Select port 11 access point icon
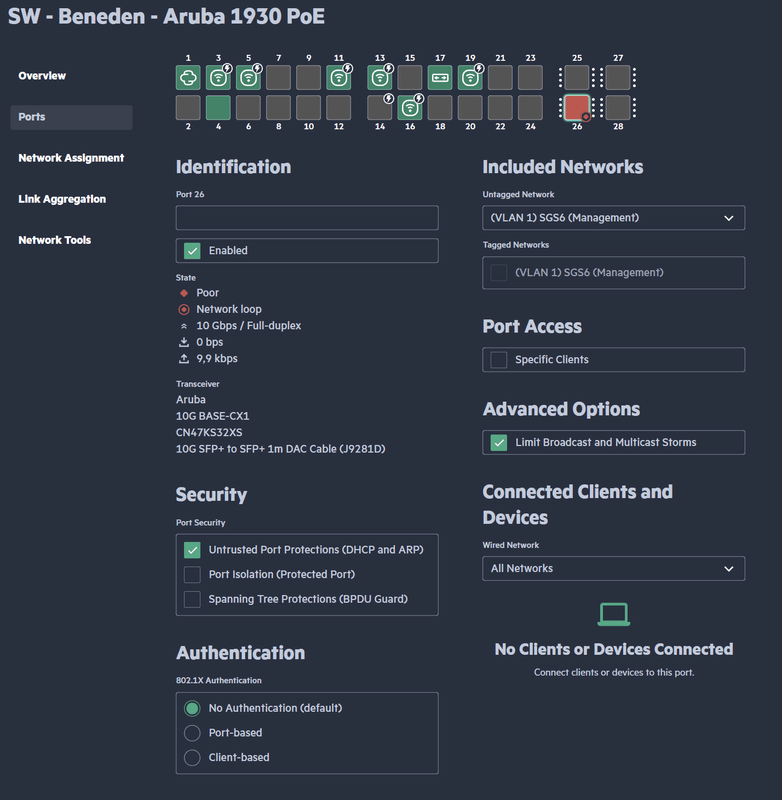 [339, 77]
